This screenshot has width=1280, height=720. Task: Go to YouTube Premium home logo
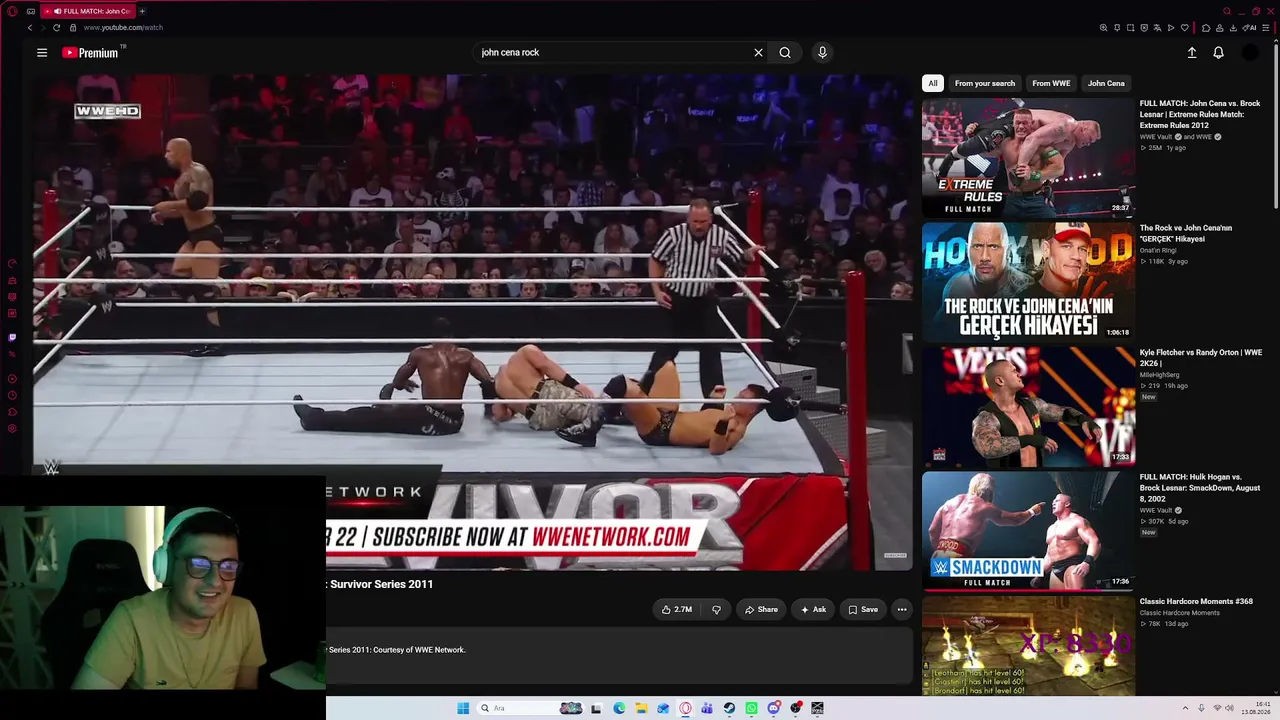point(91,53)
